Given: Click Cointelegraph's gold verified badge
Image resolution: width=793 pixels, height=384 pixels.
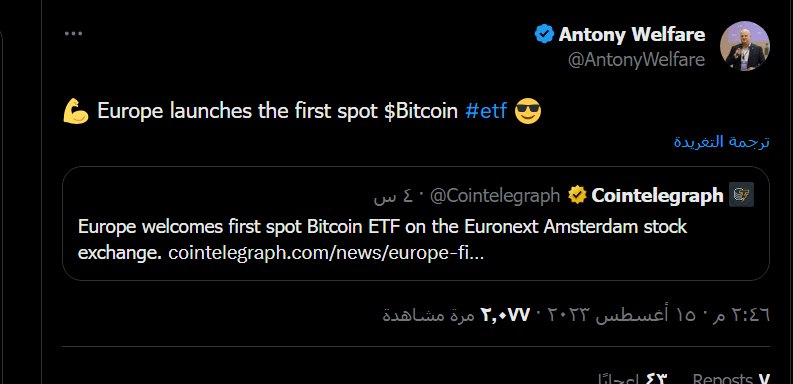Looking at the screenshot, I should 577,195.
